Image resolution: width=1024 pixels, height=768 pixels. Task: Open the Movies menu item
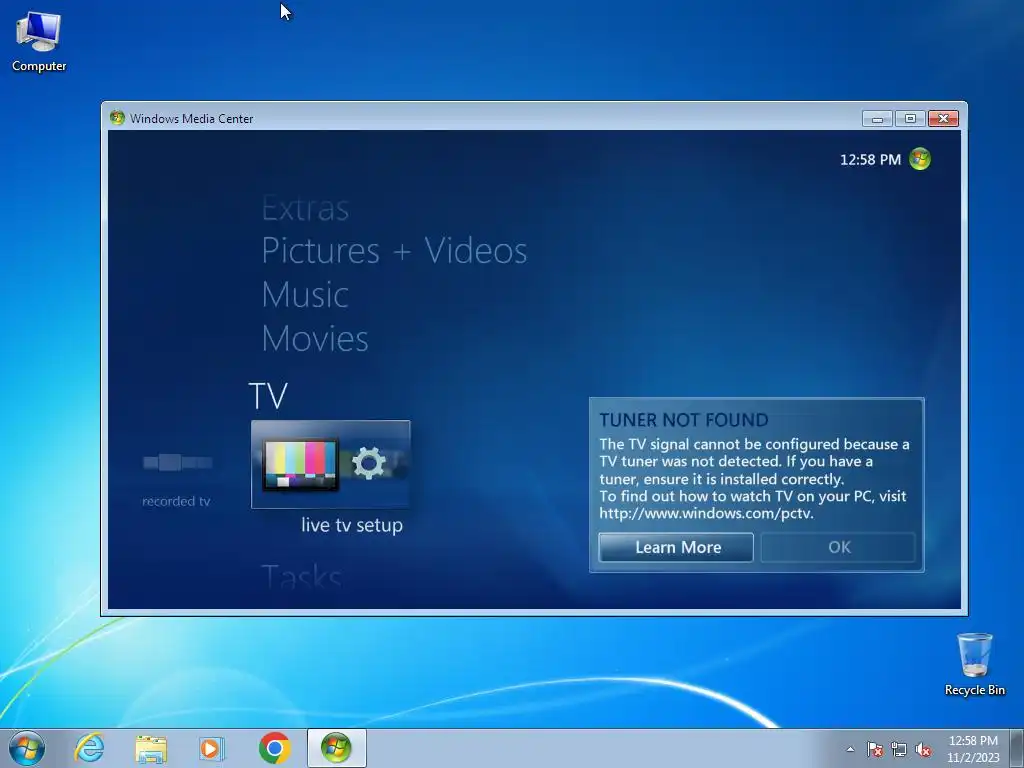[315, 338]
